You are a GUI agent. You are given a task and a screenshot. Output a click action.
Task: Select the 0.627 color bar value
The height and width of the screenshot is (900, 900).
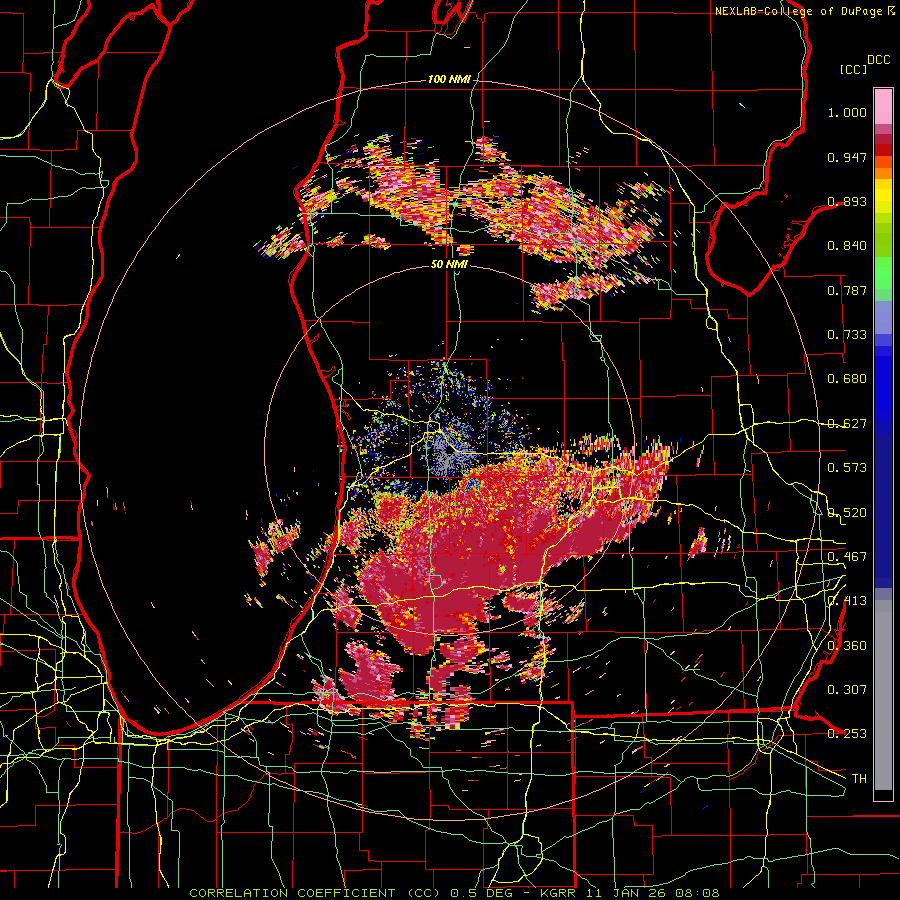pyautogui.click(x=847, y=424)
